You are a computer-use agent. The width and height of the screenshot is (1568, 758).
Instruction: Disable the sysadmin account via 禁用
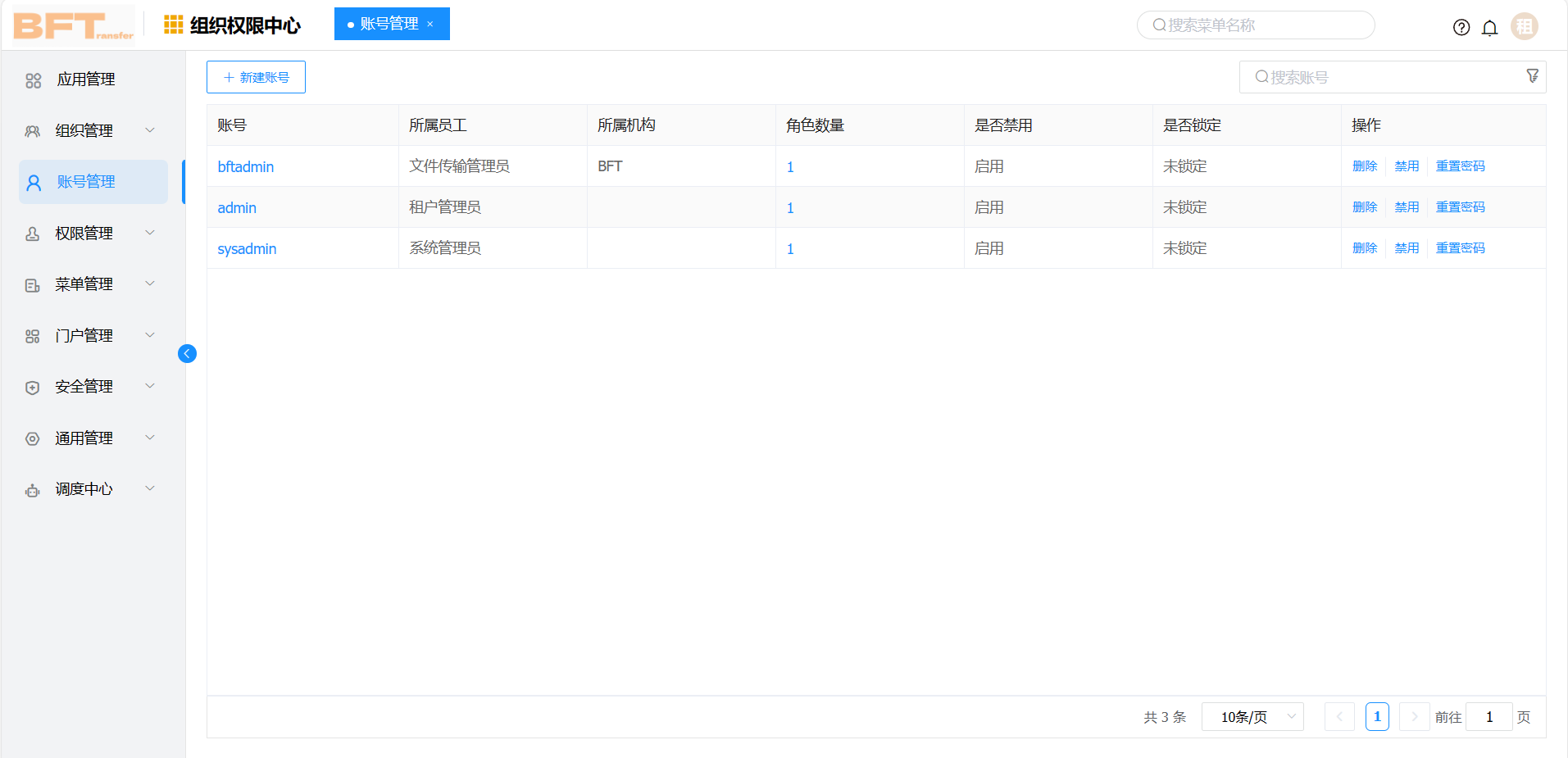[x=1406, y=247]
